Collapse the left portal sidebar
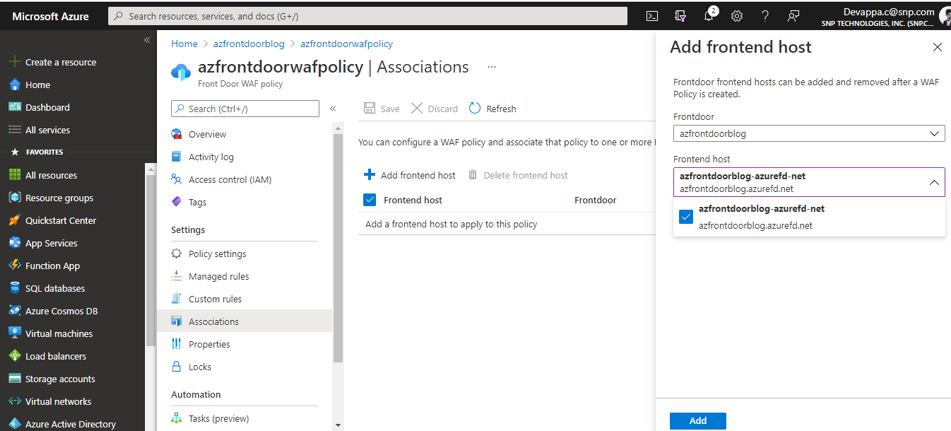 (x=146, y=40)
